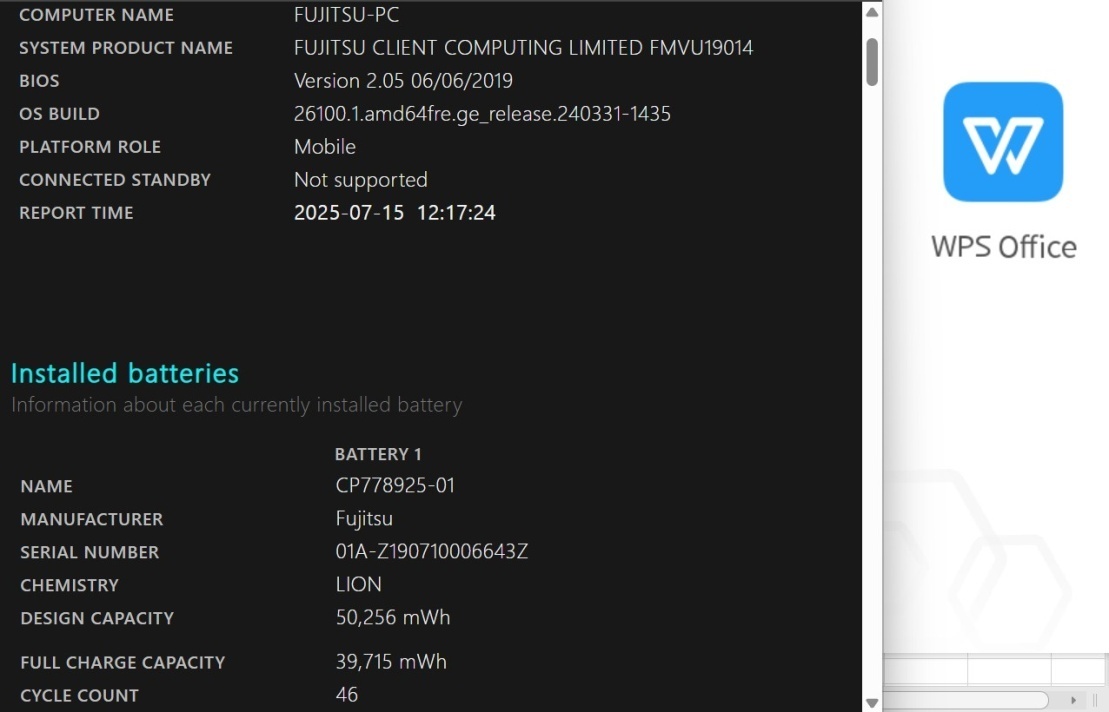
Task: Click the MANUFACTURER label
Action: point(92,519)
